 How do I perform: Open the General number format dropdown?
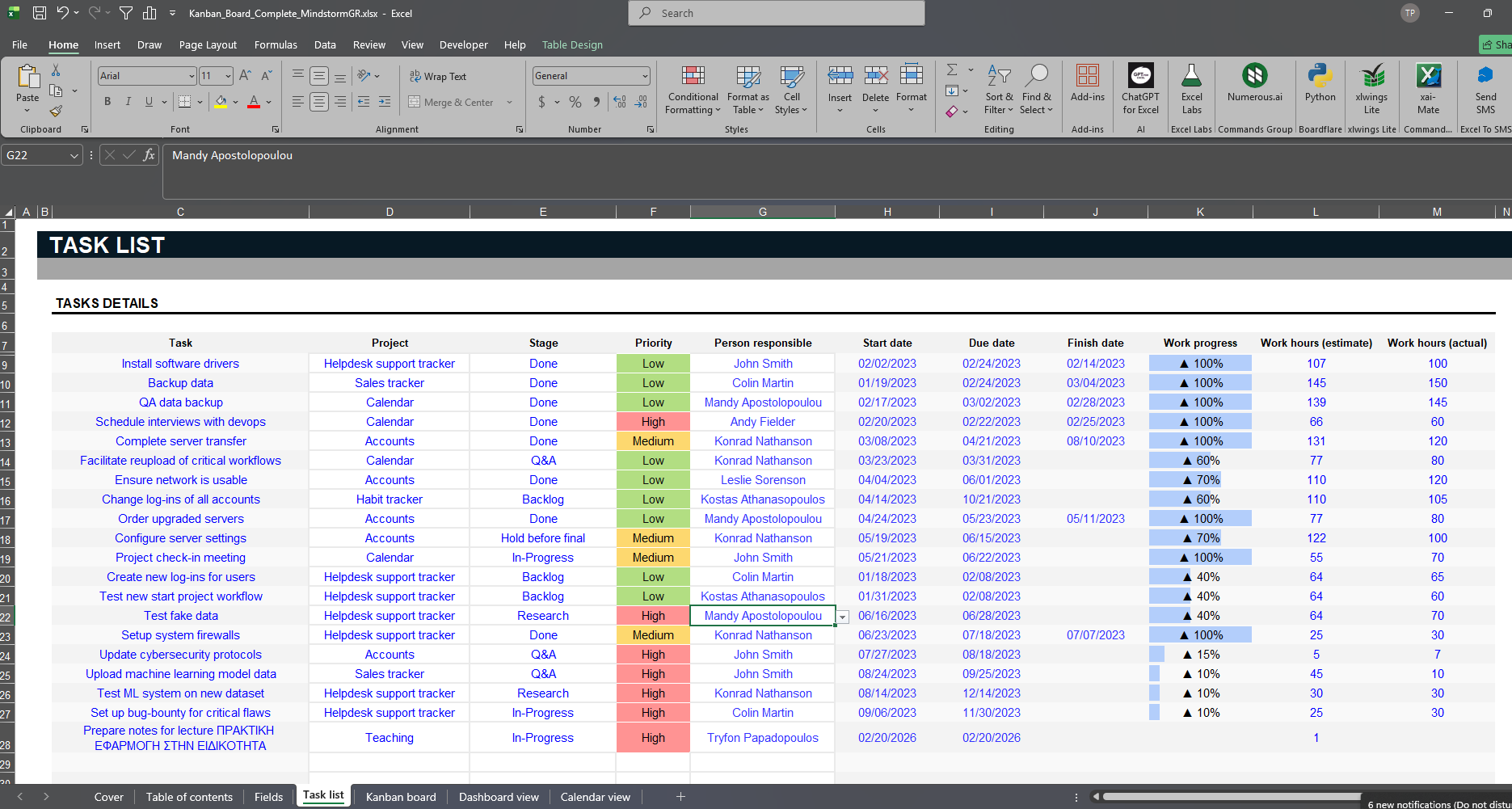[644, 76]
